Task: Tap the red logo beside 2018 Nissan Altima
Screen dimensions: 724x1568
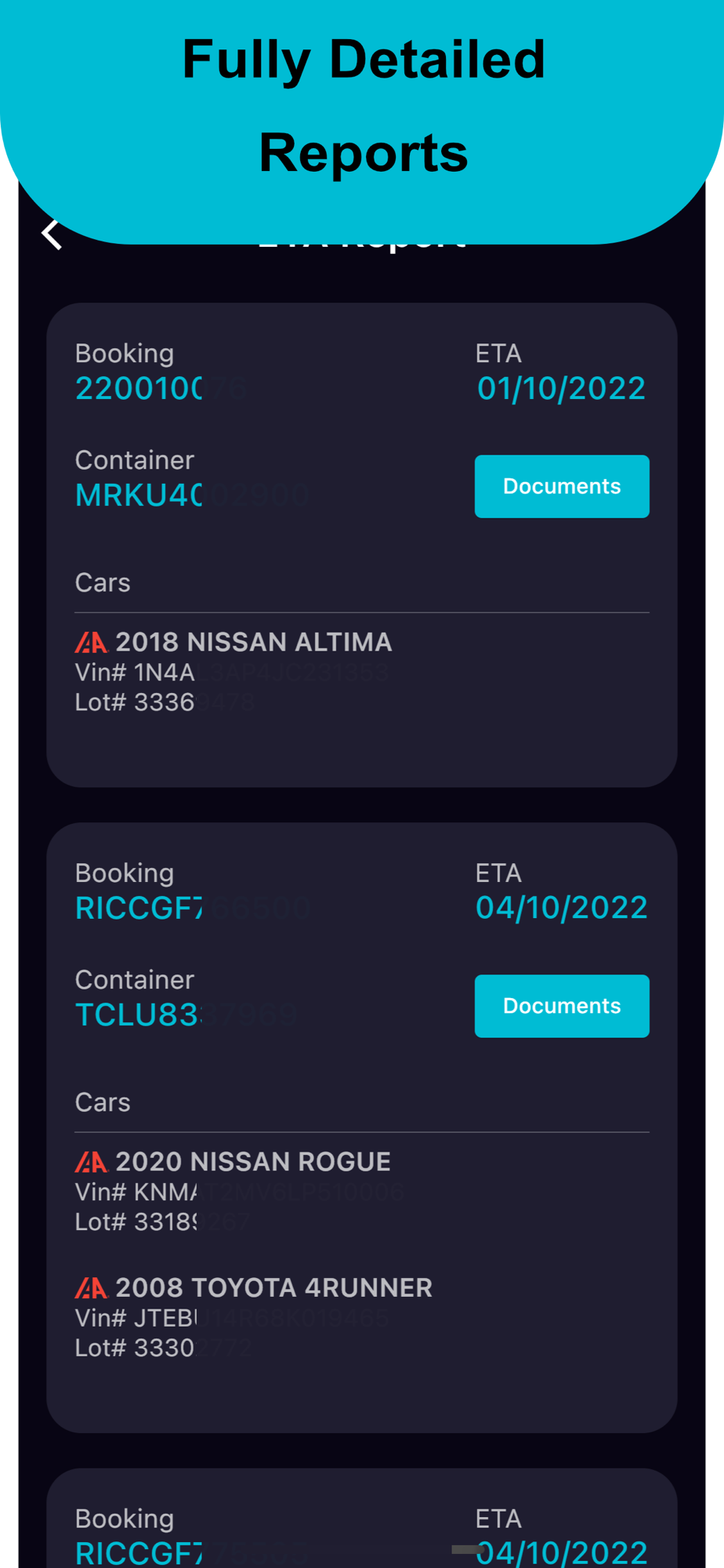Action: [x=91, y=643]
